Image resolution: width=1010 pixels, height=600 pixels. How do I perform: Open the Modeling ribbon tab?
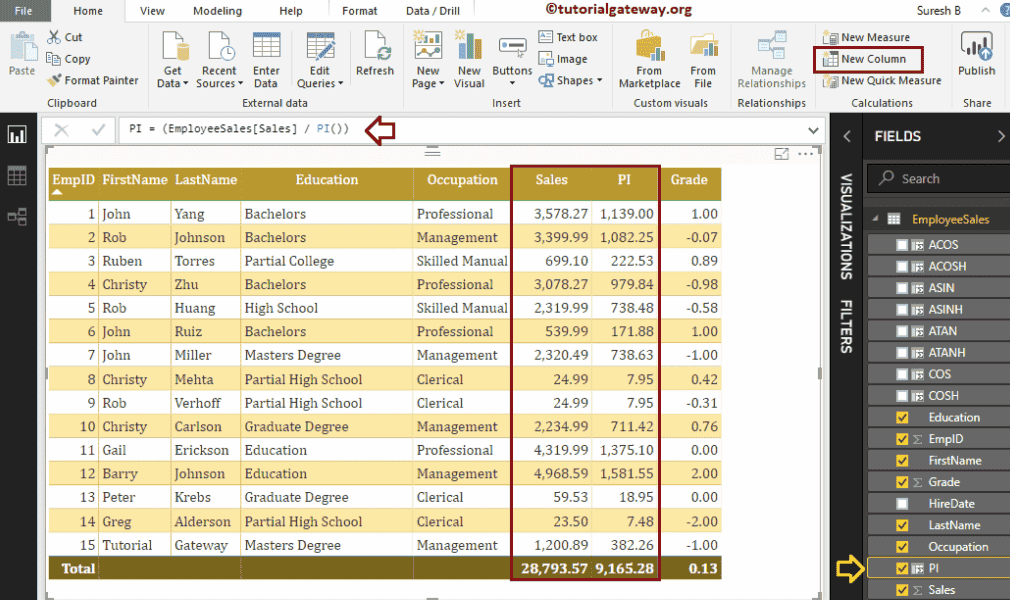coord(217,11)
